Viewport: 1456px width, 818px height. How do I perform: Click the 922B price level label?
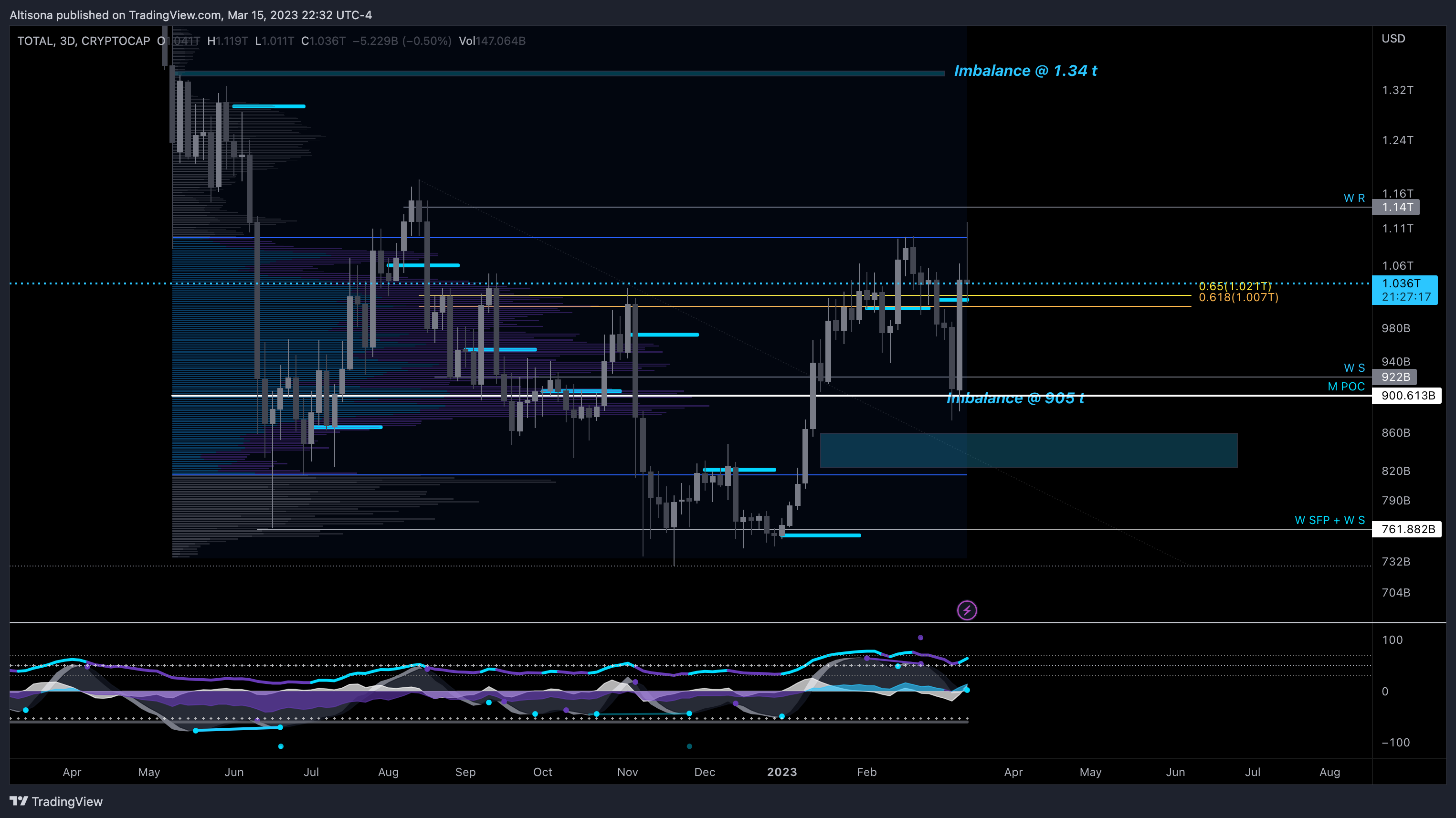(x=1394, y=377)
